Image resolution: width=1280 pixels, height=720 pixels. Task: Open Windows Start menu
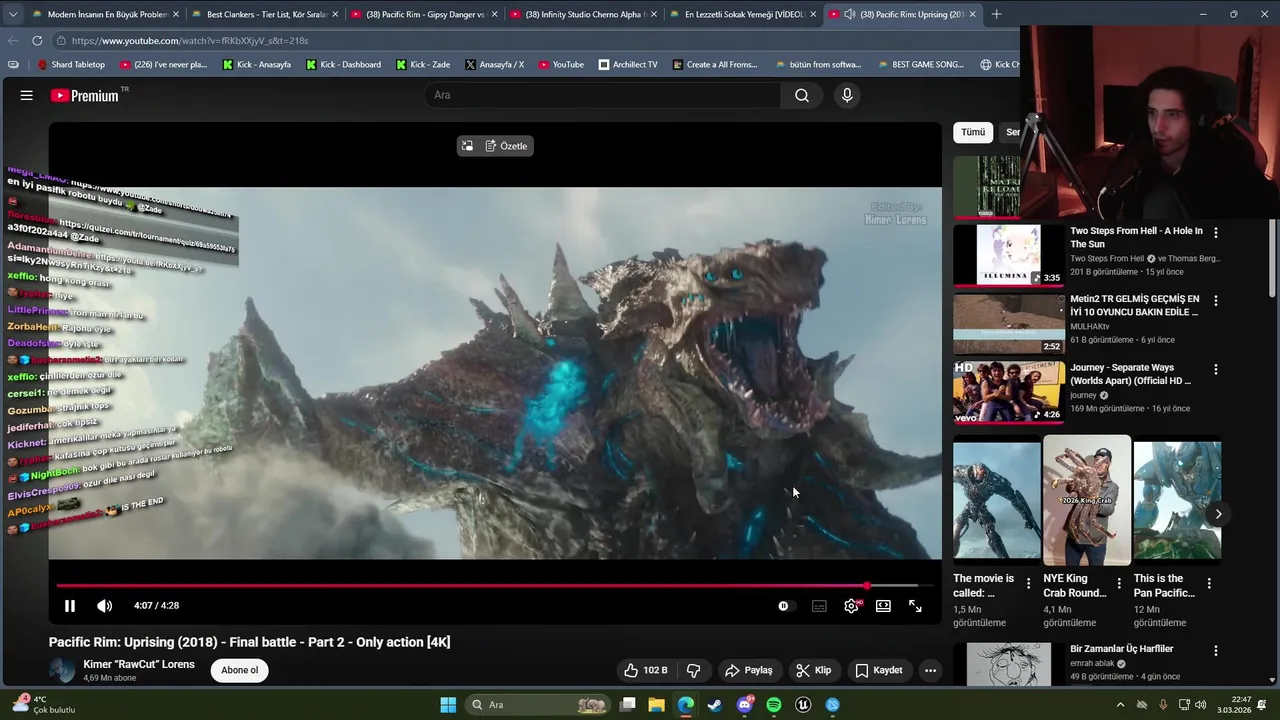(x=448, y=705)
